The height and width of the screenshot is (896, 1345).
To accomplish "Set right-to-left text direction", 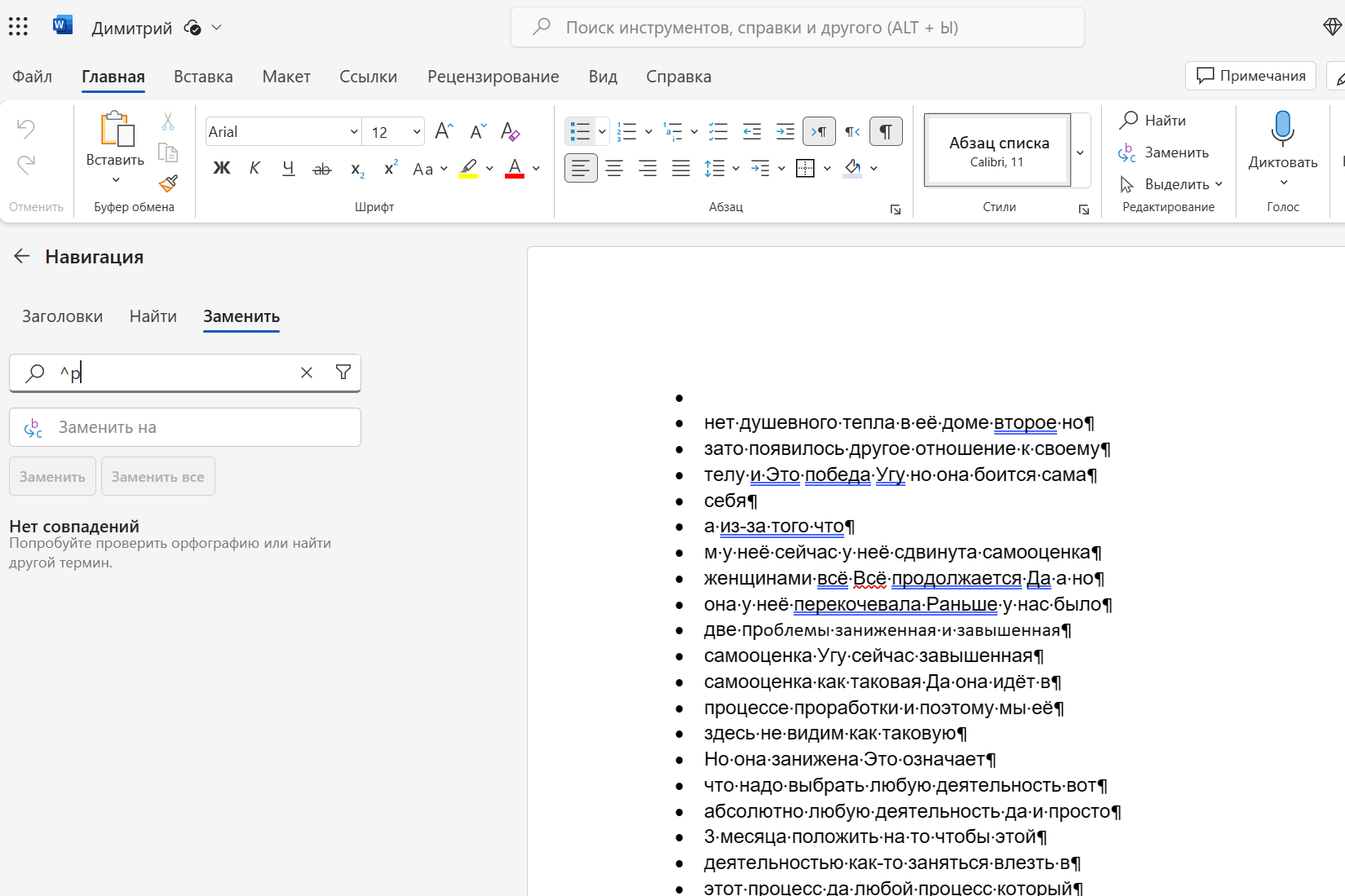I will click(x=852, y=131).
